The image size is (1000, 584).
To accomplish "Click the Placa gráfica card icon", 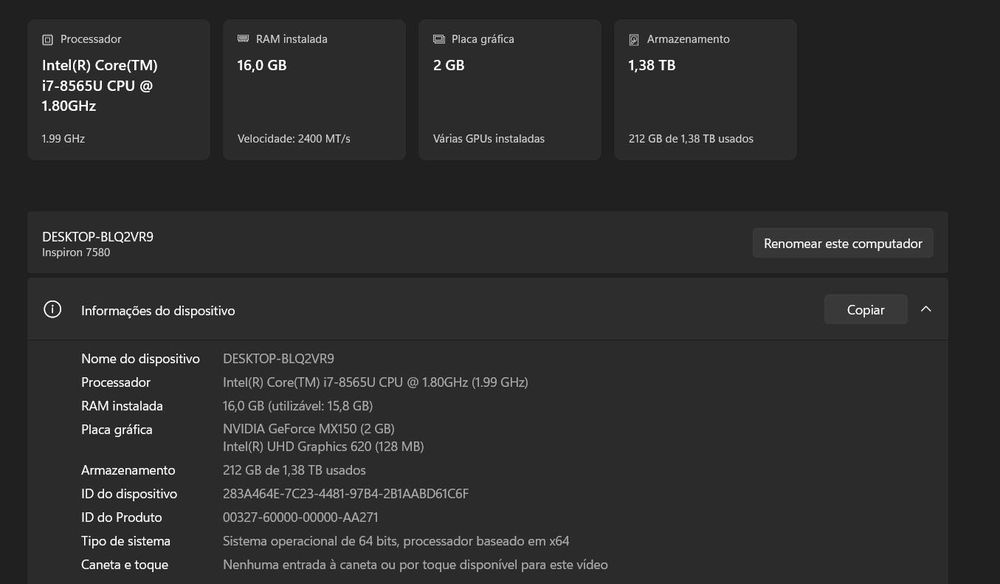I will point(439,40).
